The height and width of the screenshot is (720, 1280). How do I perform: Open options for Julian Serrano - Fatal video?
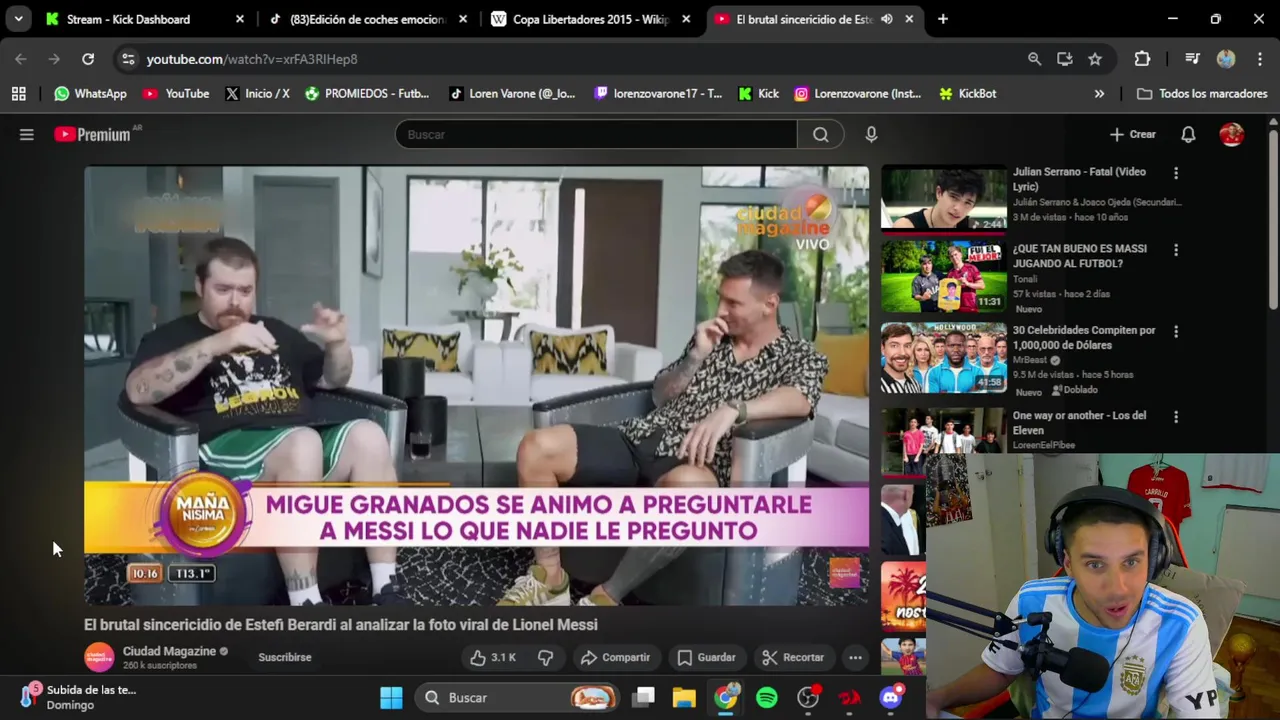1176,173
